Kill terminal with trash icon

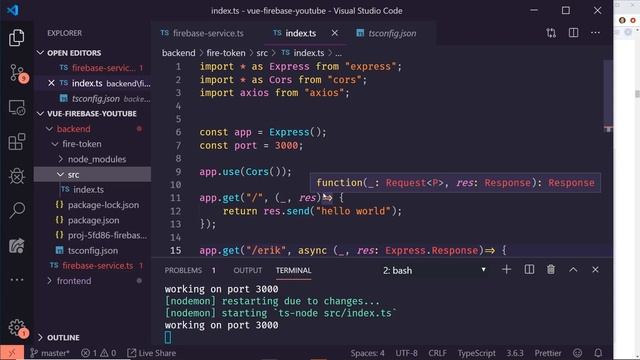pos(551,270)
